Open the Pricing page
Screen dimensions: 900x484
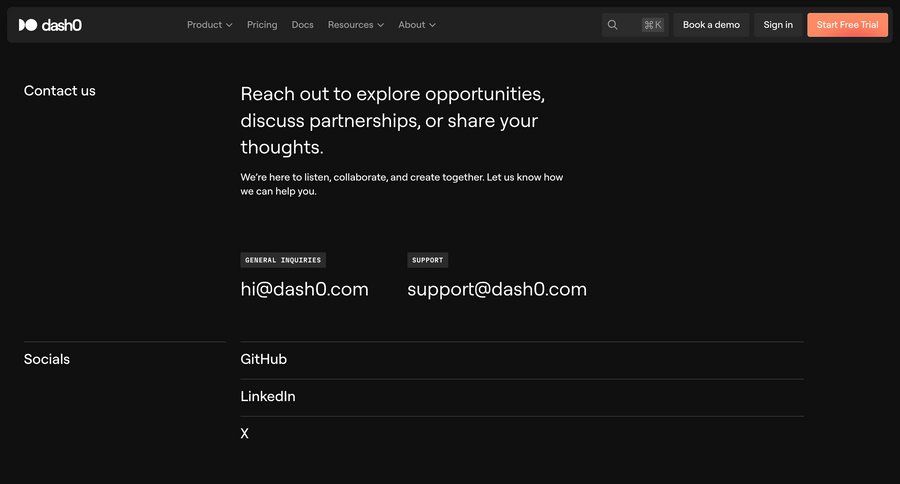click(x=262, y=25)
